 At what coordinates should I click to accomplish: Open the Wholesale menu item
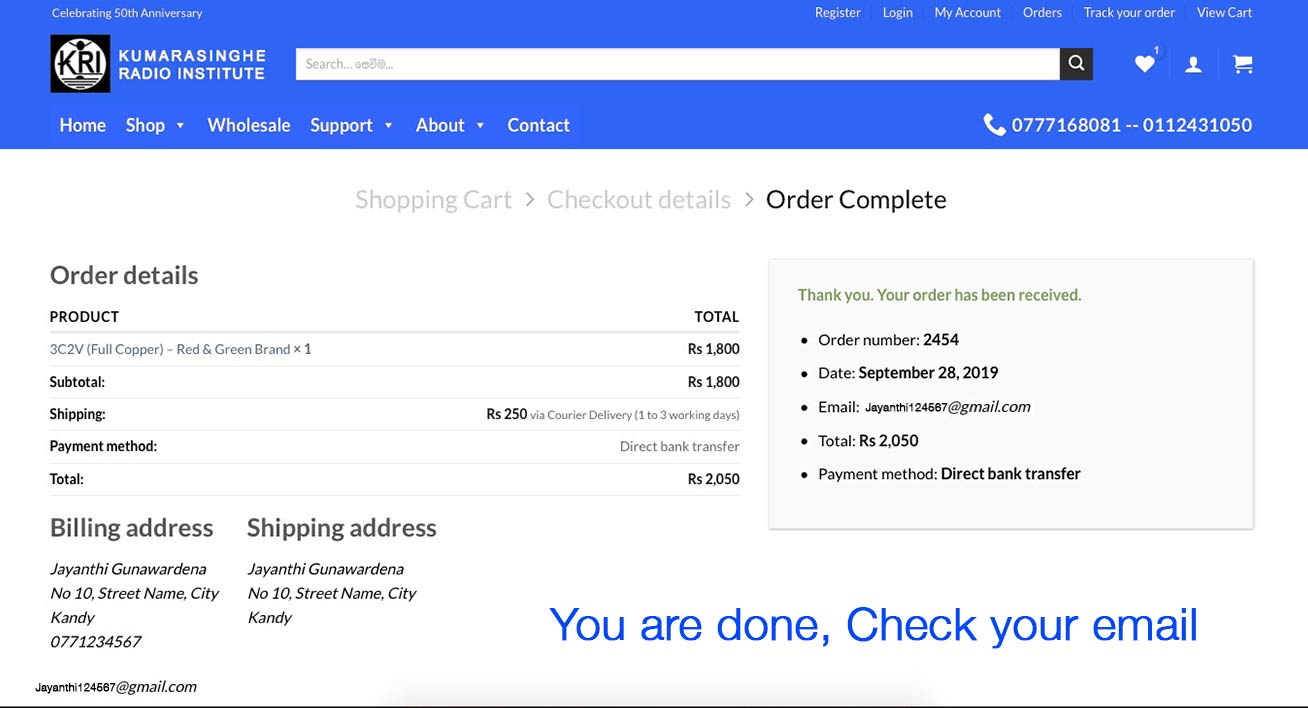tap(249, 125)
